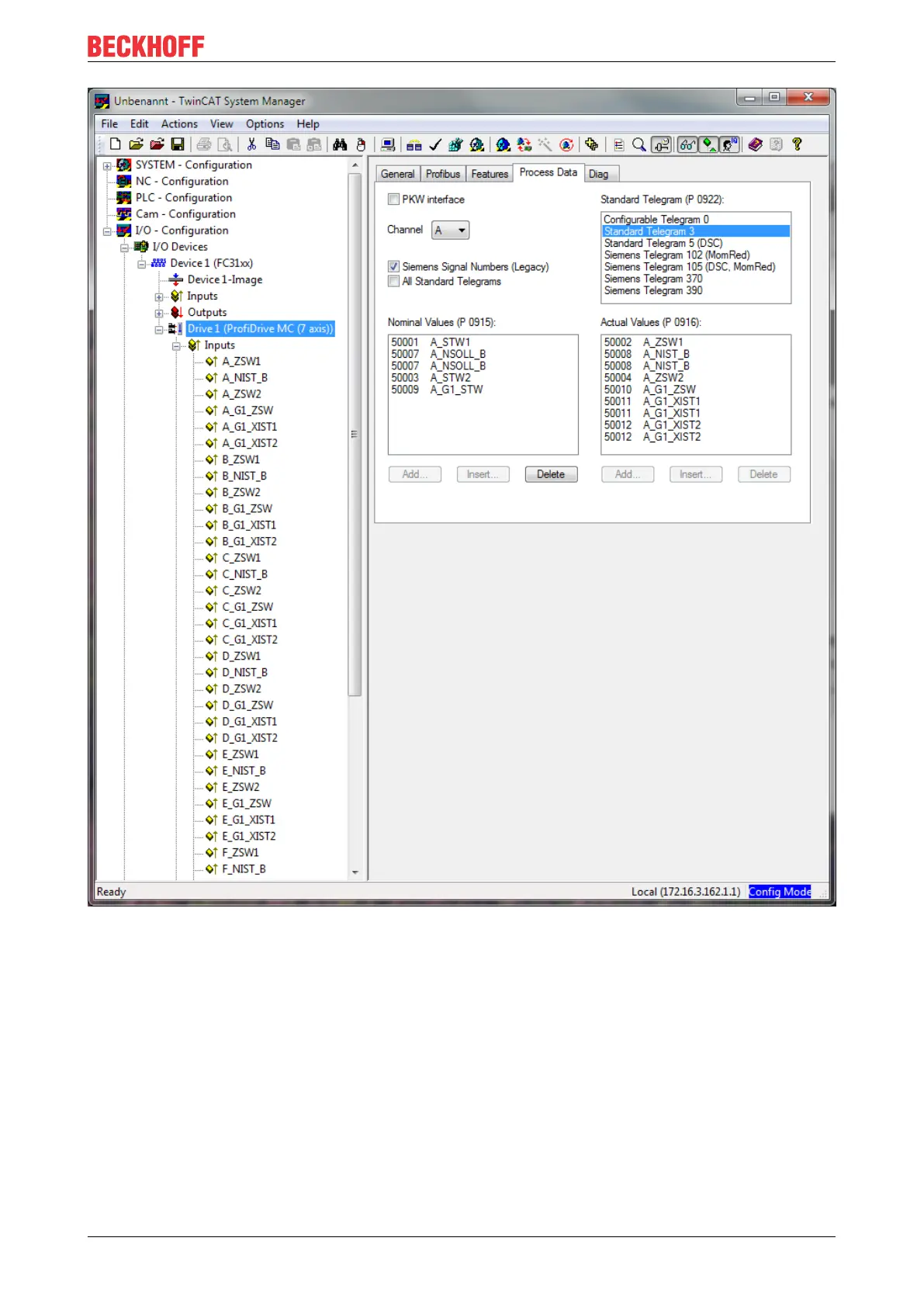Viewport: 924px width, 1307px height.
Task: Click the purple book library toolbar icon
Action: click(755, 144)
